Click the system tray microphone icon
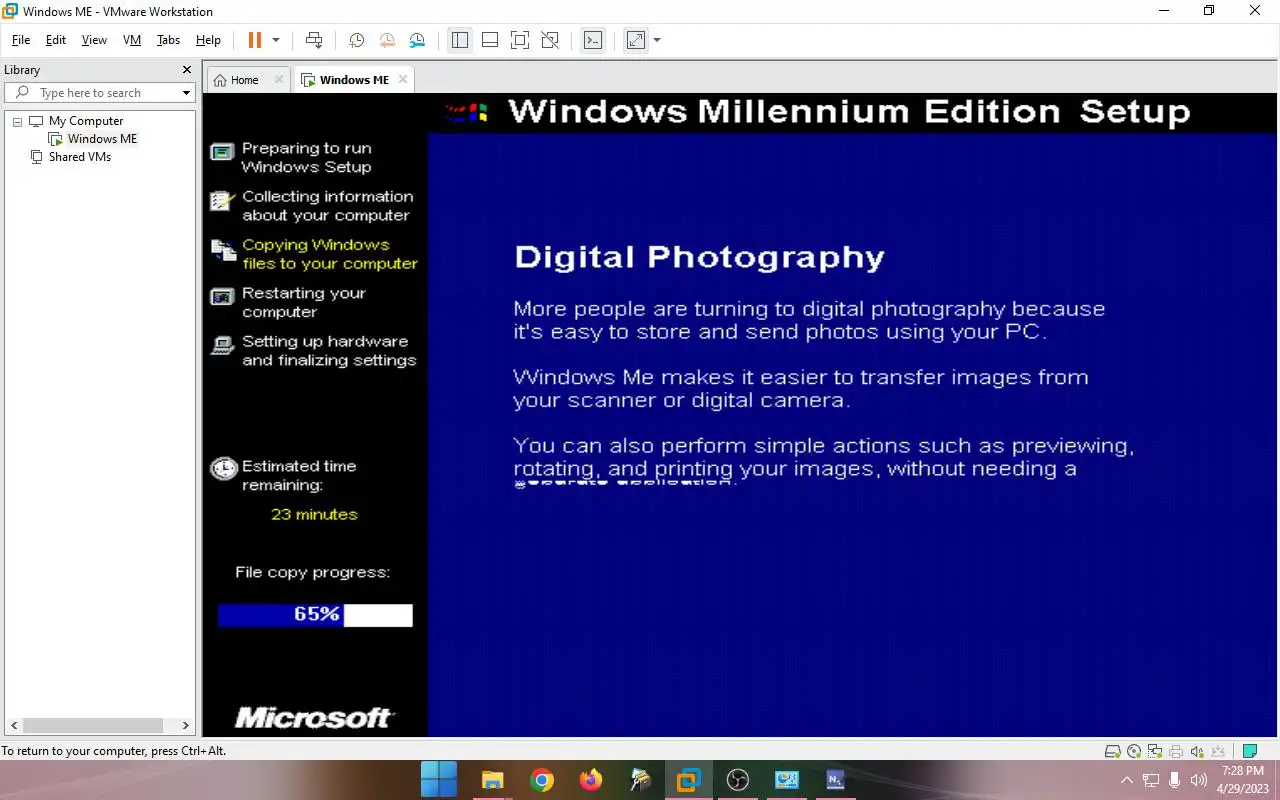1280x800 pixels. 1175,780
